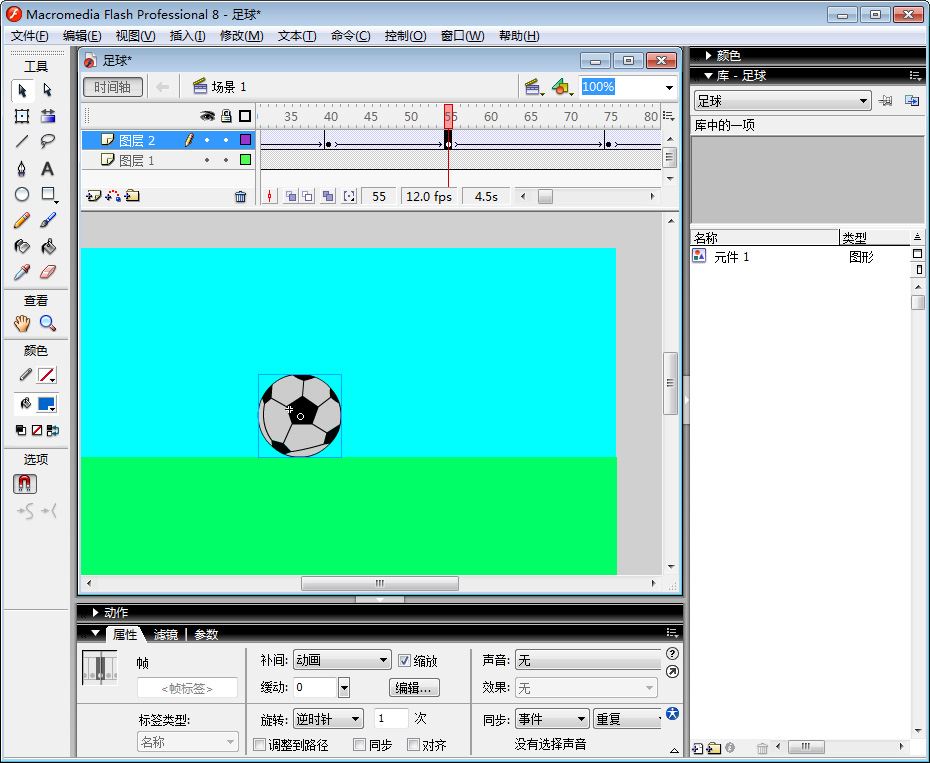The width and height of the screenshot is (930, 763).
Task: Click the 场景 1 scene label
Action: (228, 87)
